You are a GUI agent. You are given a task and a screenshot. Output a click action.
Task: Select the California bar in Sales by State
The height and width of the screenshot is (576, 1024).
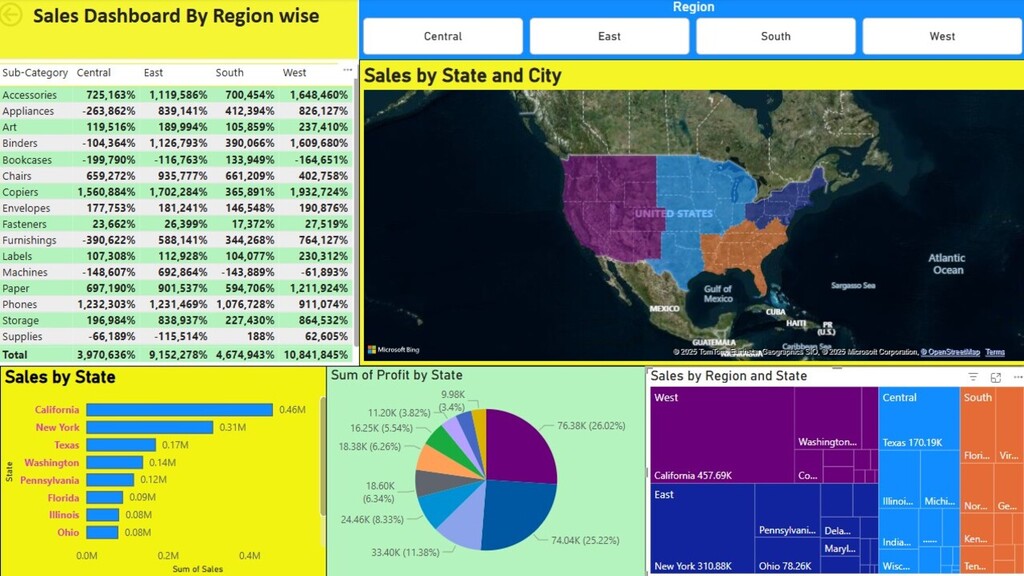click(x=179, y=409)
